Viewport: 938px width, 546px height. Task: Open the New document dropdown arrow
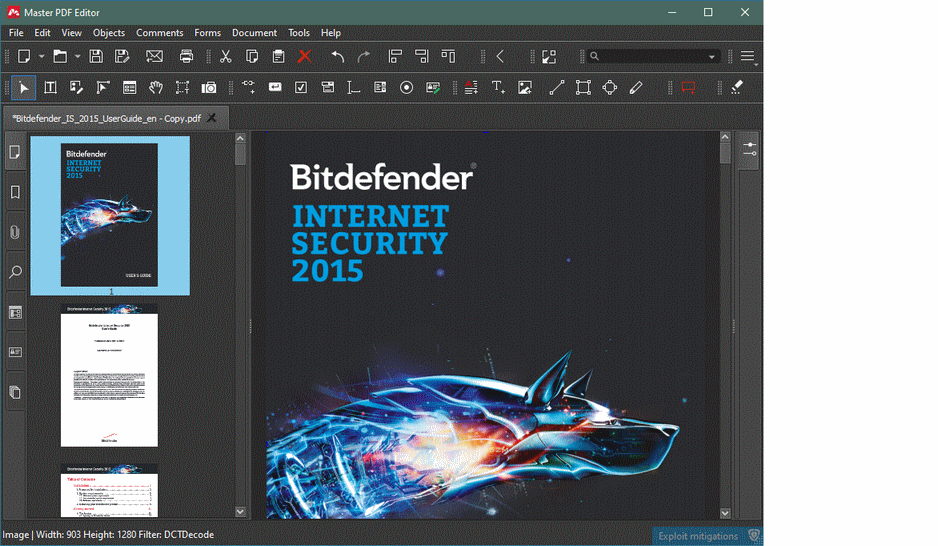pos(41,56)
